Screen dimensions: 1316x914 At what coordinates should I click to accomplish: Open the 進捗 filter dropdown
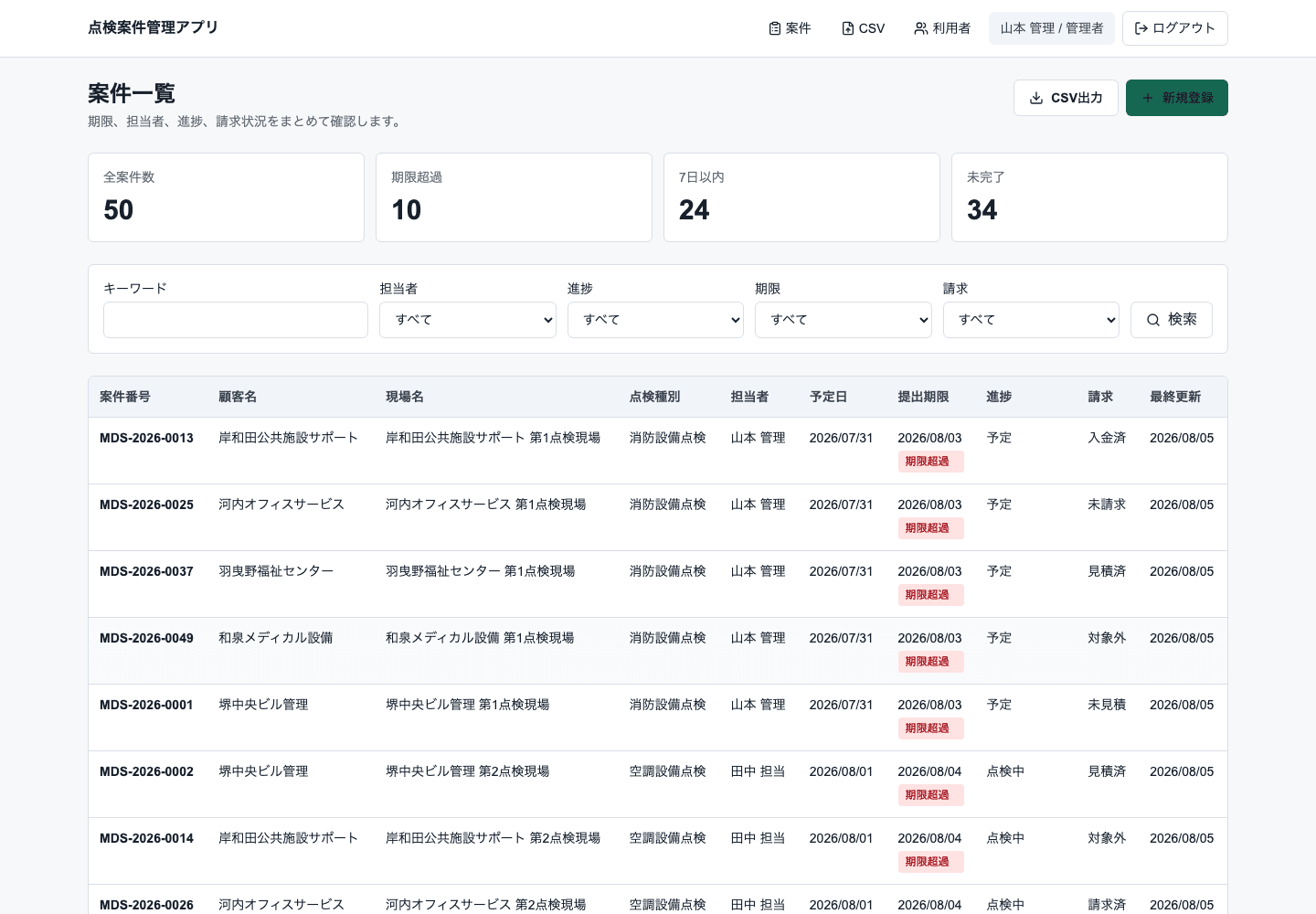[655, 320]
